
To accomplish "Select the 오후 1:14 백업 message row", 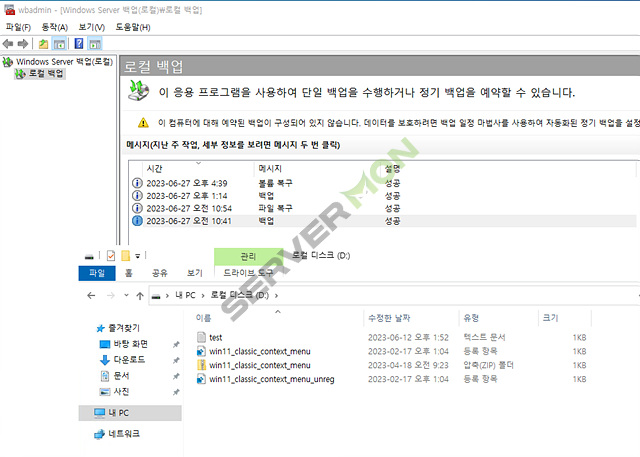I will 383,196.
